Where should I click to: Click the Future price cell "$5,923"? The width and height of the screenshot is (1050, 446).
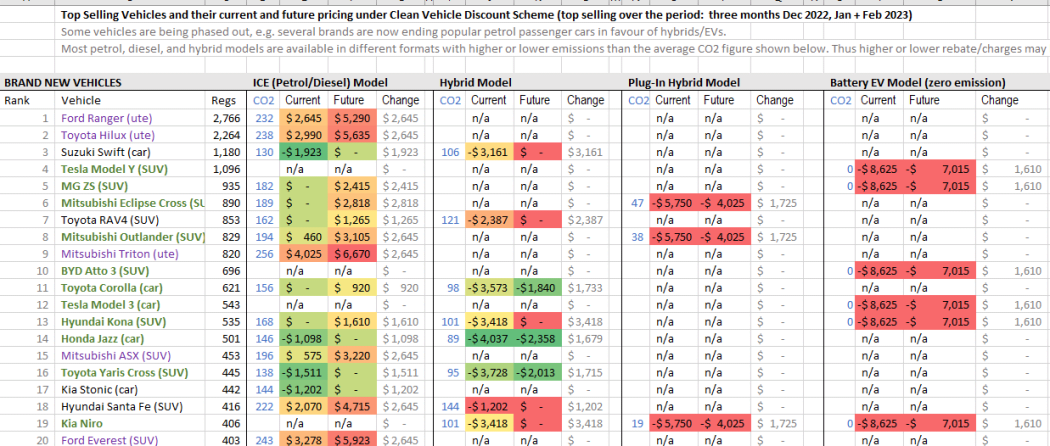[x=353, y=440]
